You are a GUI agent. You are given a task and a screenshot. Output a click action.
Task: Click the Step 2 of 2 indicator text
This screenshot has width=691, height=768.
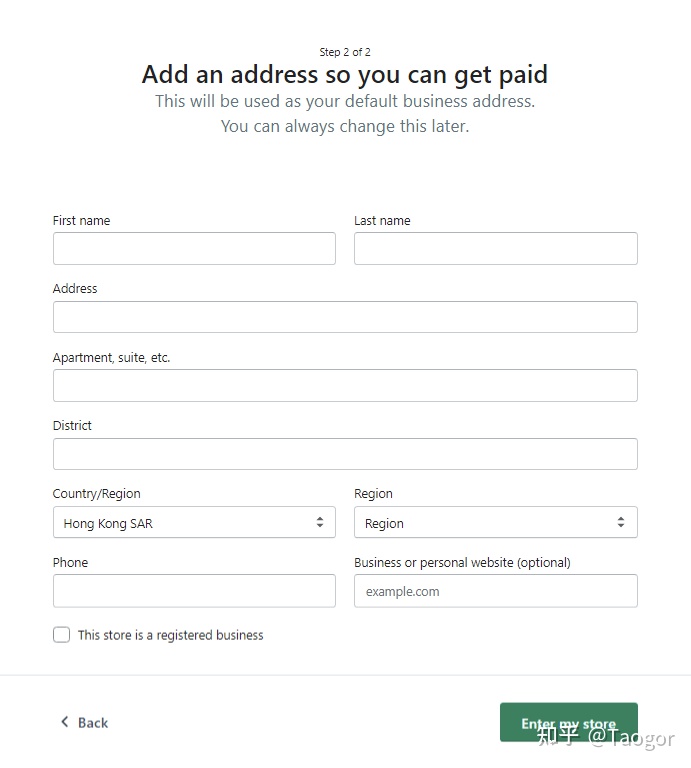pyautogui.click(x=345, y=52)
